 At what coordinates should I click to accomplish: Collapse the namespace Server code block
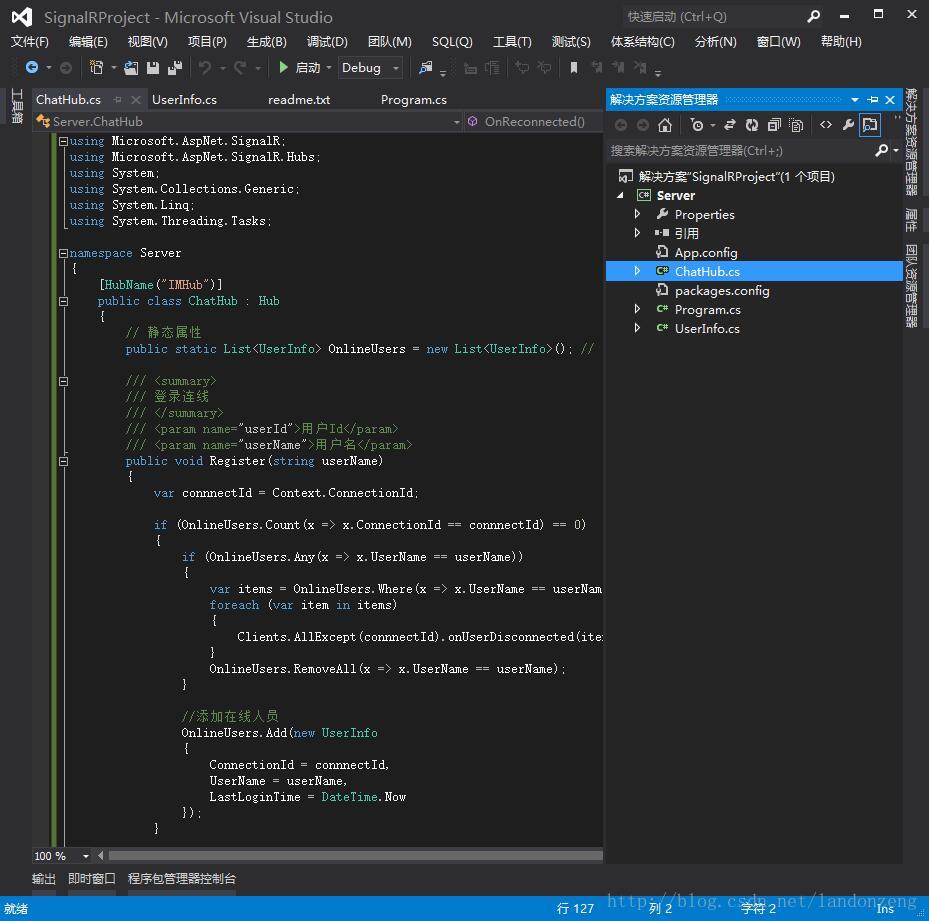63,253
